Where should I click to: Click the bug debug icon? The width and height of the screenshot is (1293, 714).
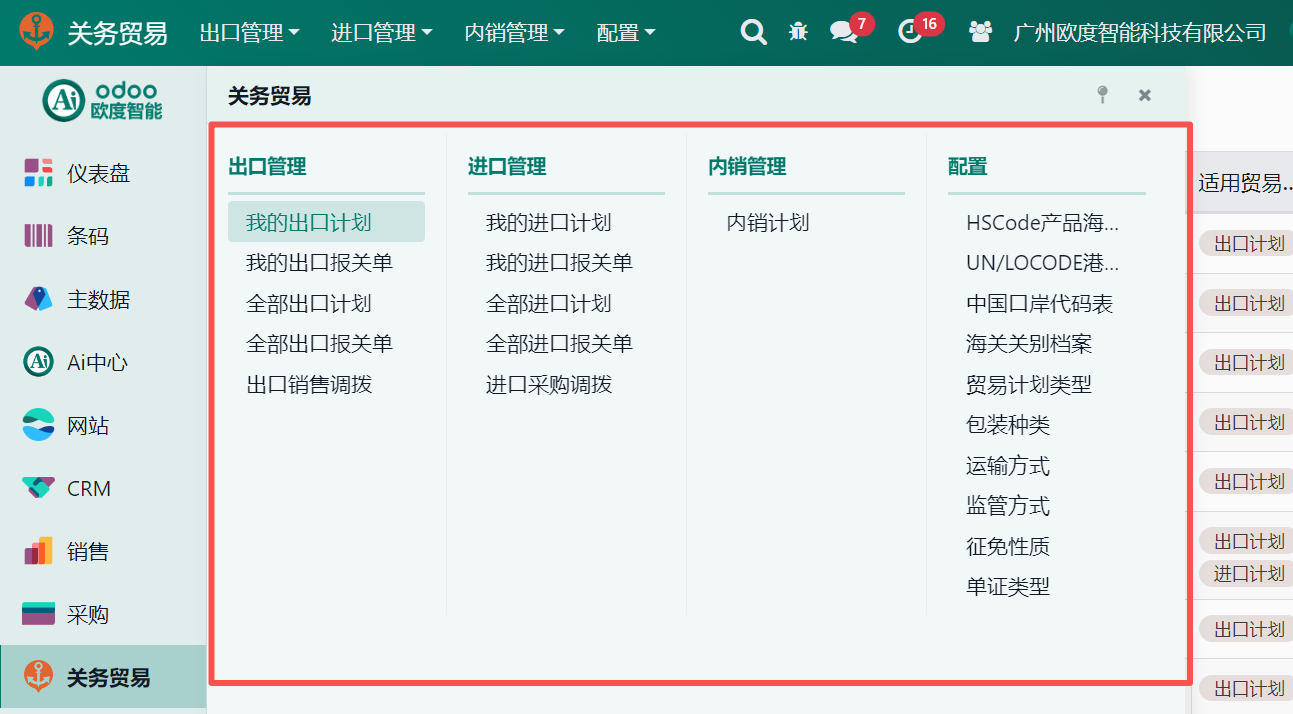[798, 32]
